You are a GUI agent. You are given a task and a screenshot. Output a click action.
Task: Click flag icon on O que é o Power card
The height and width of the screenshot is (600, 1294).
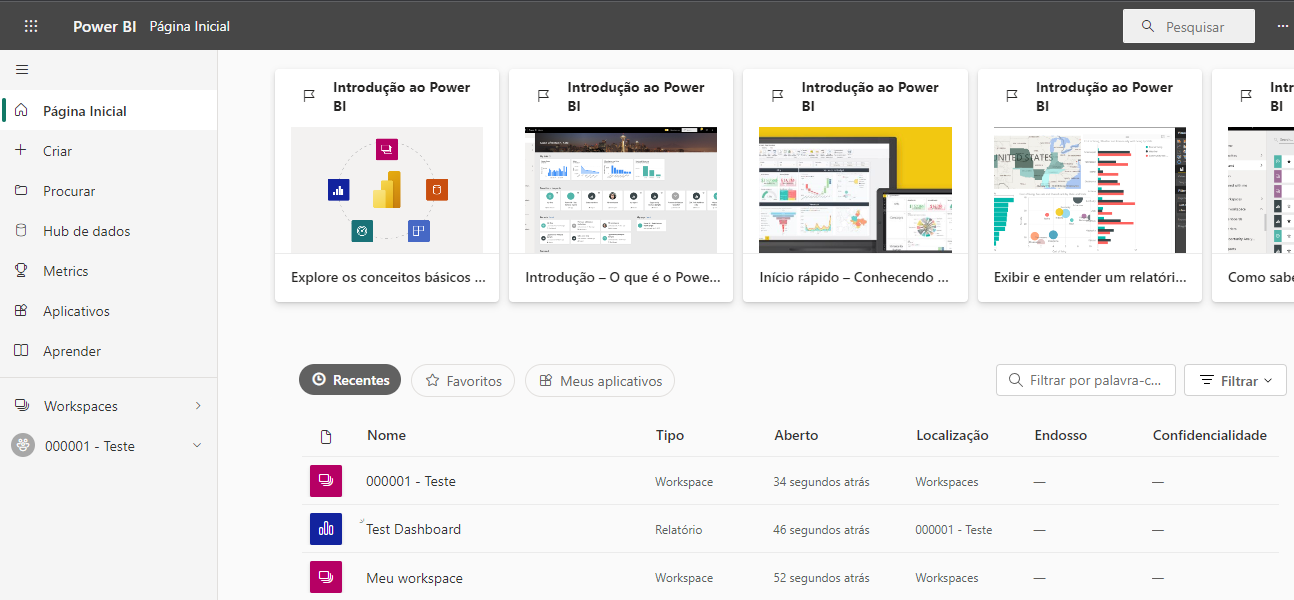543,95
